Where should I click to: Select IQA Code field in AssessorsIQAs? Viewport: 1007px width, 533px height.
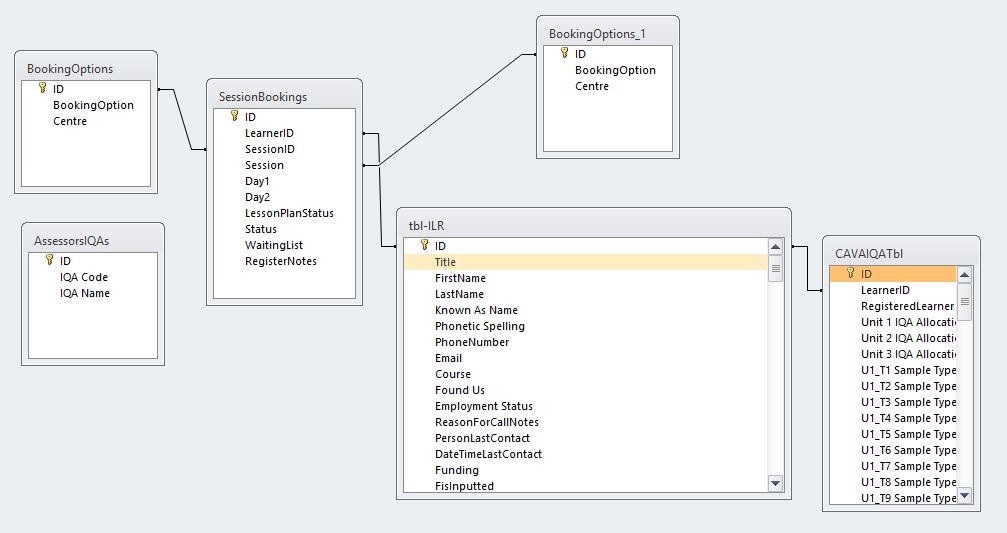pos(92,277)
